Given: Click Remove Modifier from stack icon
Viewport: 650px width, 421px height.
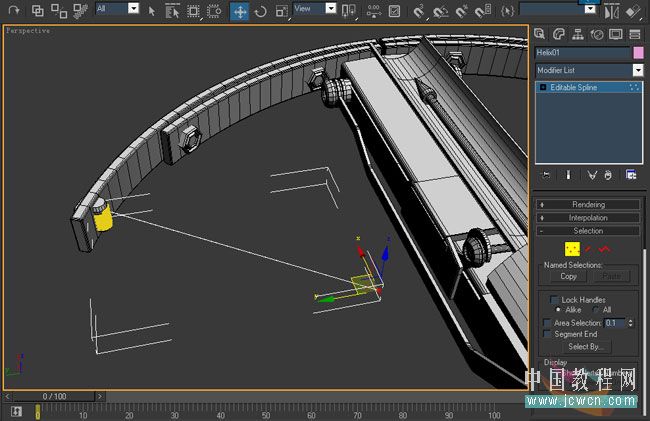Looking at the screenshot, I should click(608, 175).
